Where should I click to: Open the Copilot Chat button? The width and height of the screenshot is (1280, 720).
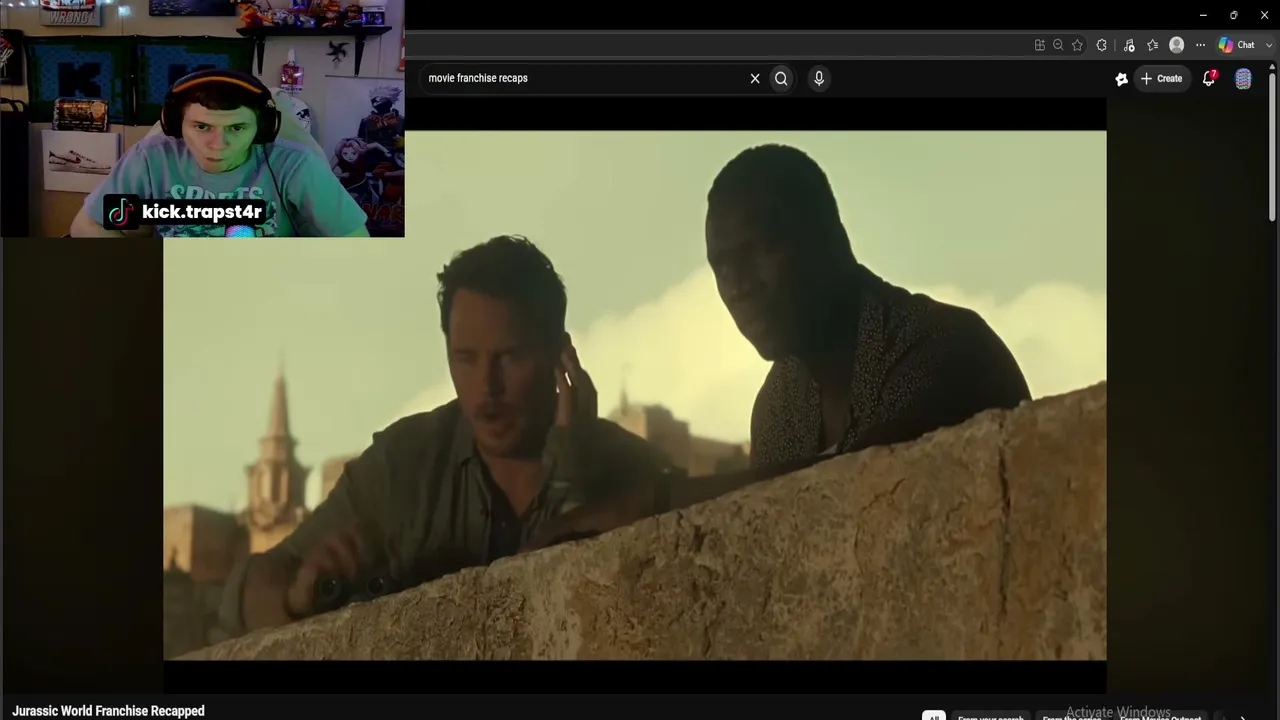tap(1237, 45)
